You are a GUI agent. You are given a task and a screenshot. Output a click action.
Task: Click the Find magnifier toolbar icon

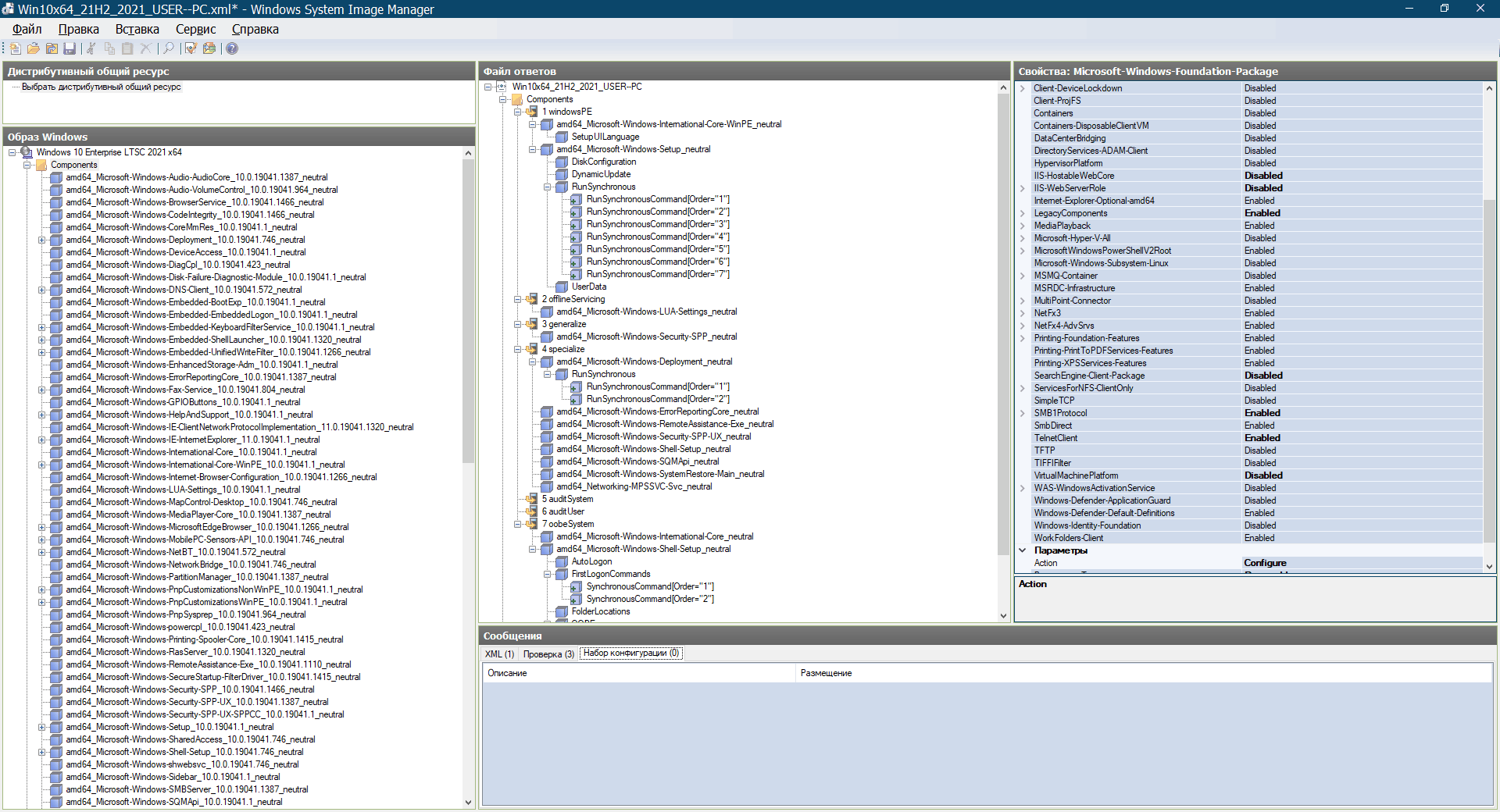pyautogui.click(x=168, y=48)
